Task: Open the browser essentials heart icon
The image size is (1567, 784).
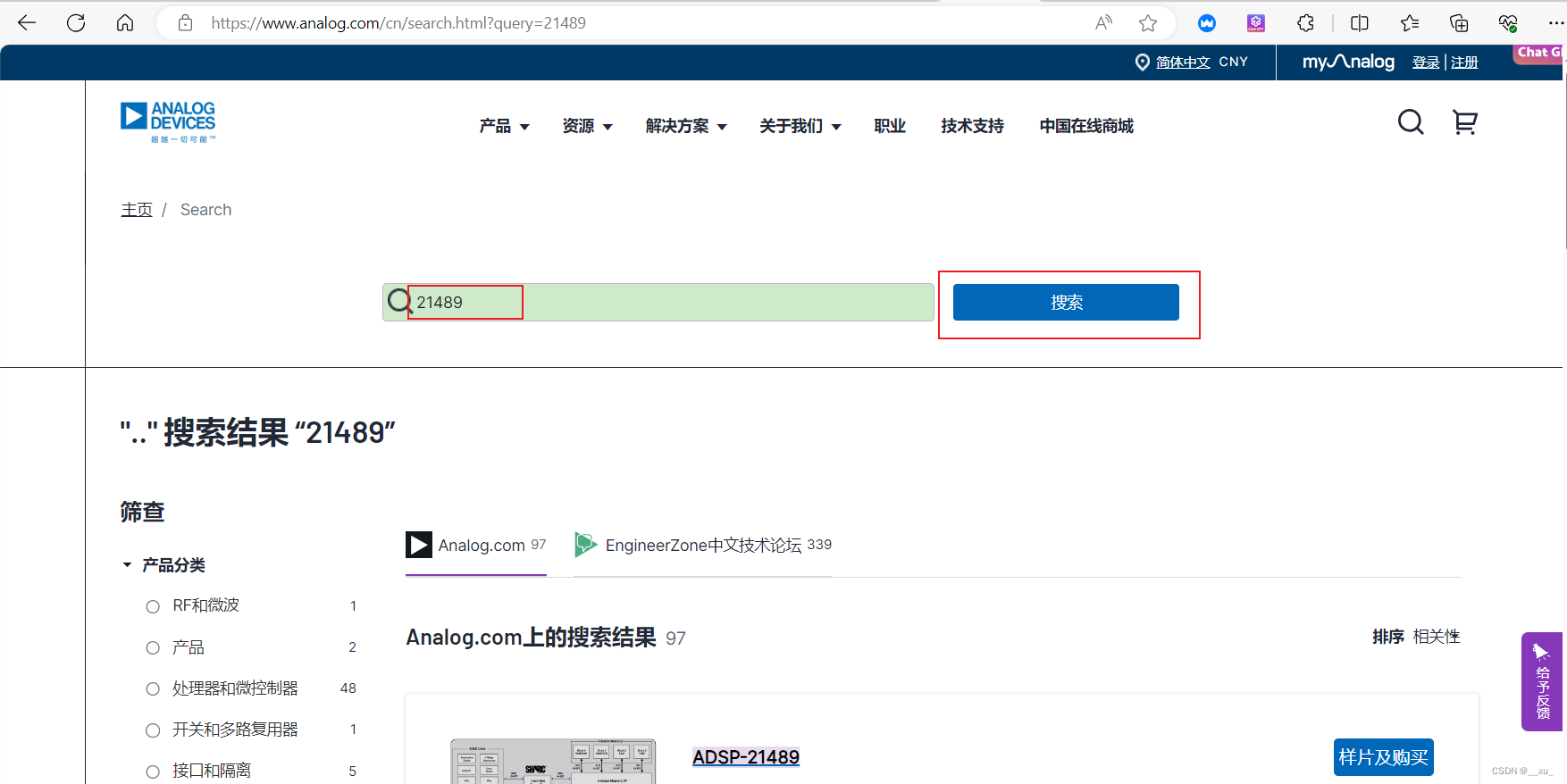Action: [1508, 23]
